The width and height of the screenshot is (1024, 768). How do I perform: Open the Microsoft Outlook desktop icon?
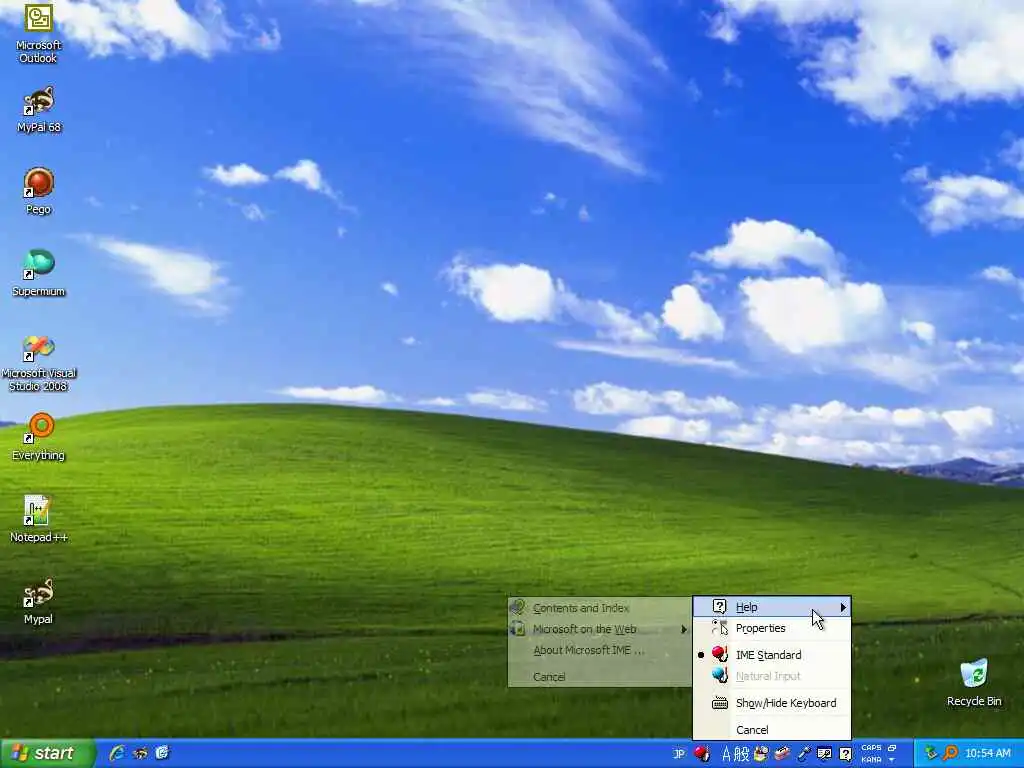click(x=39, y=33)
